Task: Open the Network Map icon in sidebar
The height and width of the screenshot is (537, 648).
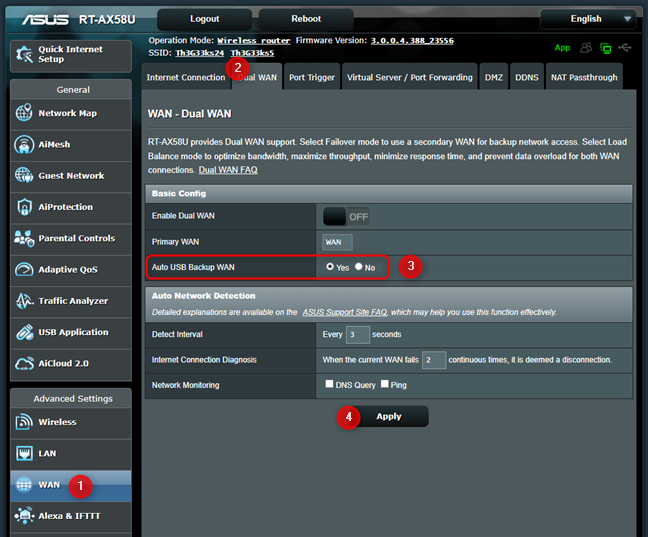Action: click(24, 113)
